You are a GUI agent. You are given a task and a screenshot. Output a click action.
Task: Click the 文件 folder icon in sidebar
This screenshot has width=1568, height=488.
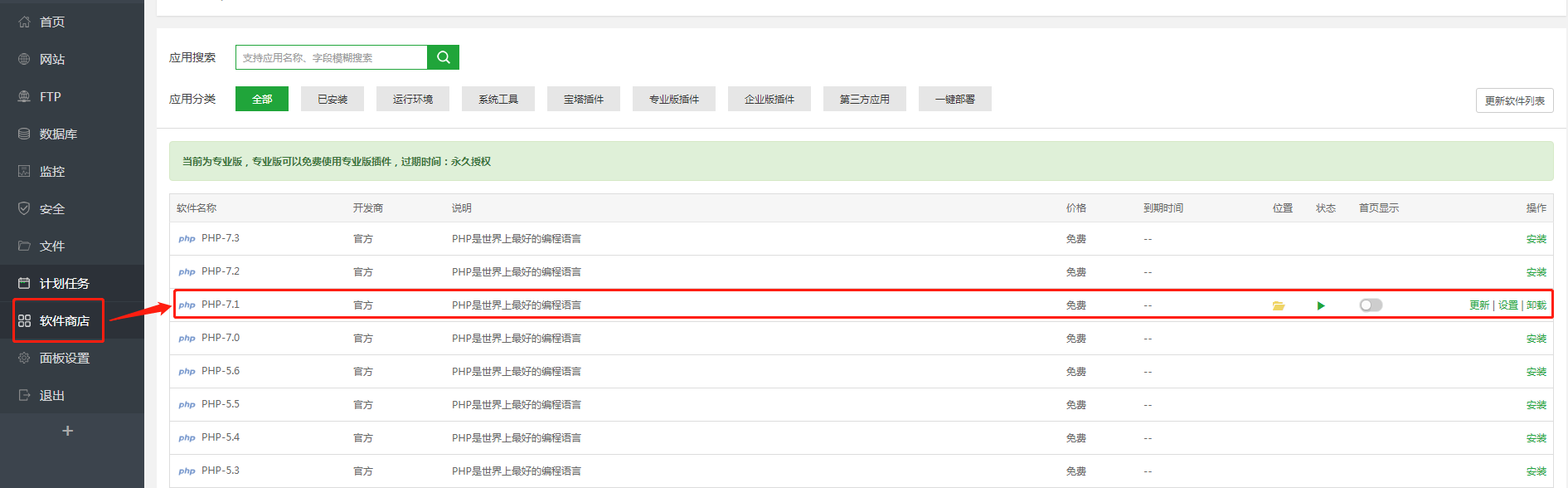point(24,246)
